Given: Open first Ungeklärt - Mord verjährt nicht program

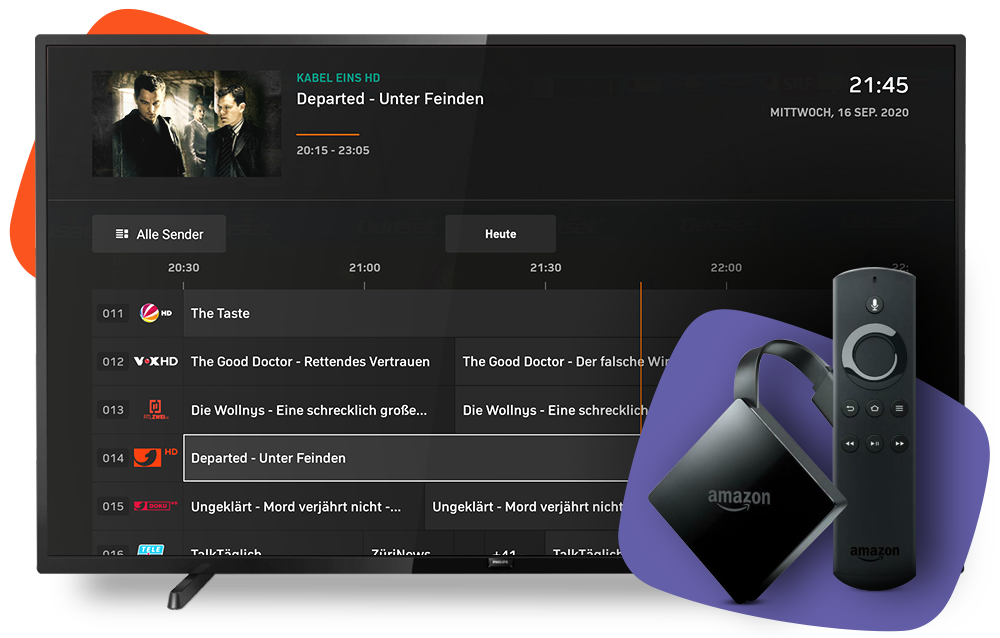Looking at the screenshot, I should click(x=303, y=507).
